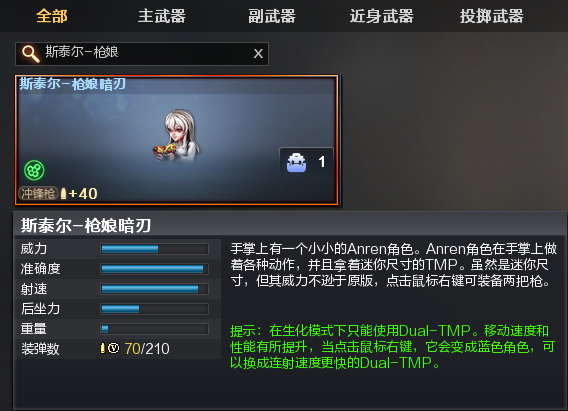Click the 威力 stat bar
Screen dimensions: 568x411
[154, 249]
